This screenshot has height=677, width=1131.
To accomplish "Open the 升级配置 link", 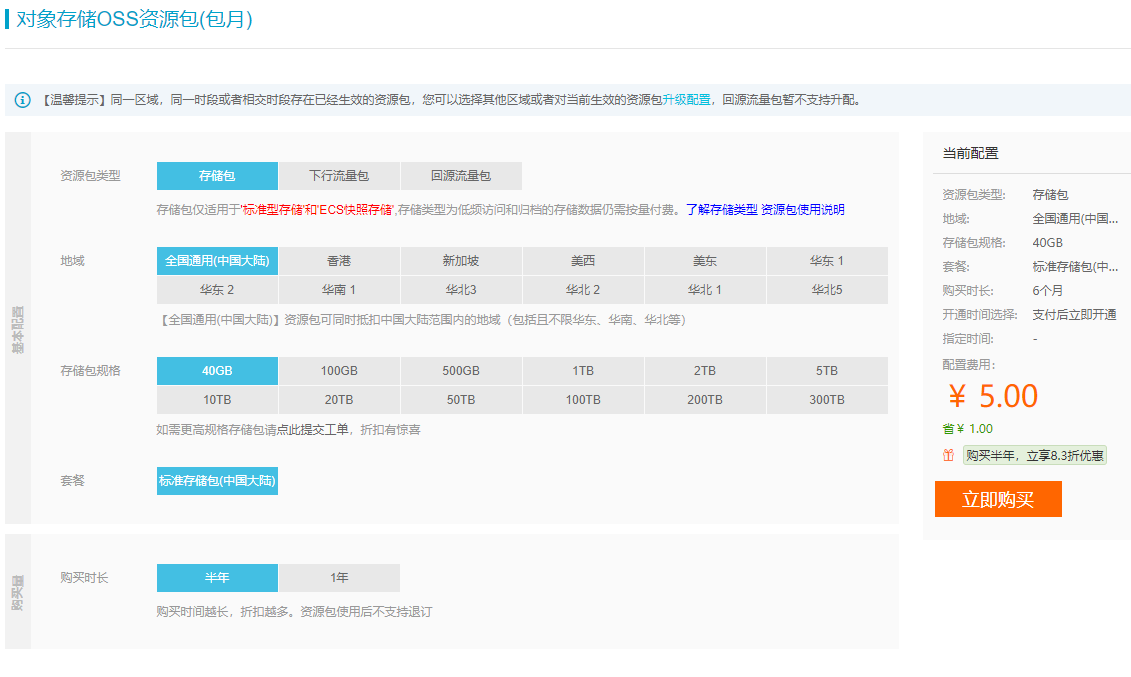I will (687, 100).
